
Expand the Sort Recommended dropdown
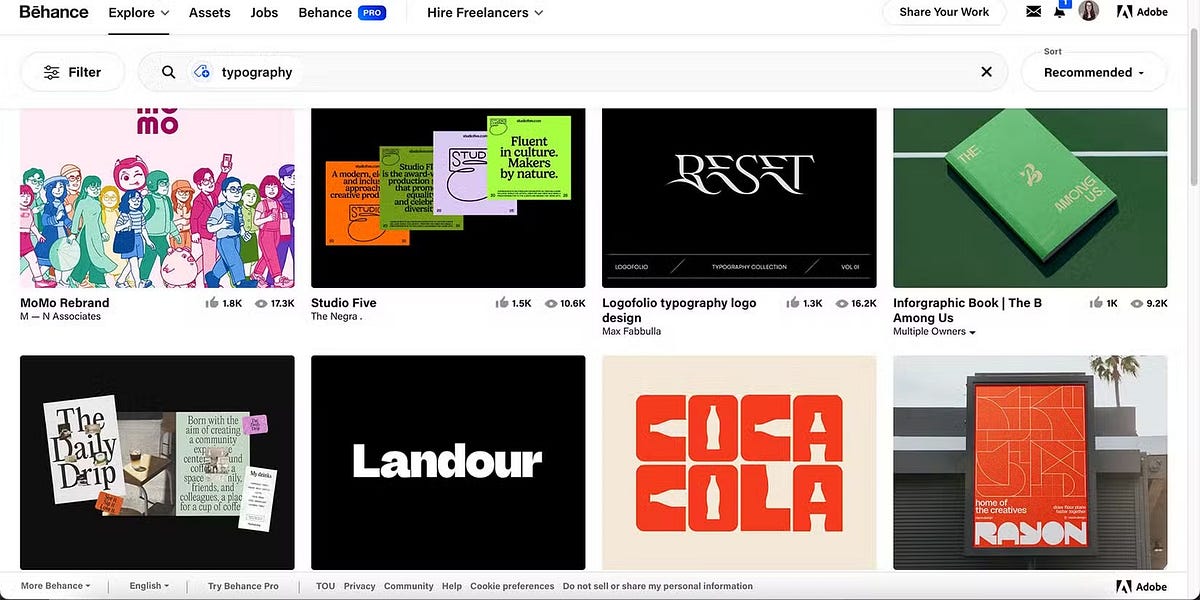tap(1093, 72)
